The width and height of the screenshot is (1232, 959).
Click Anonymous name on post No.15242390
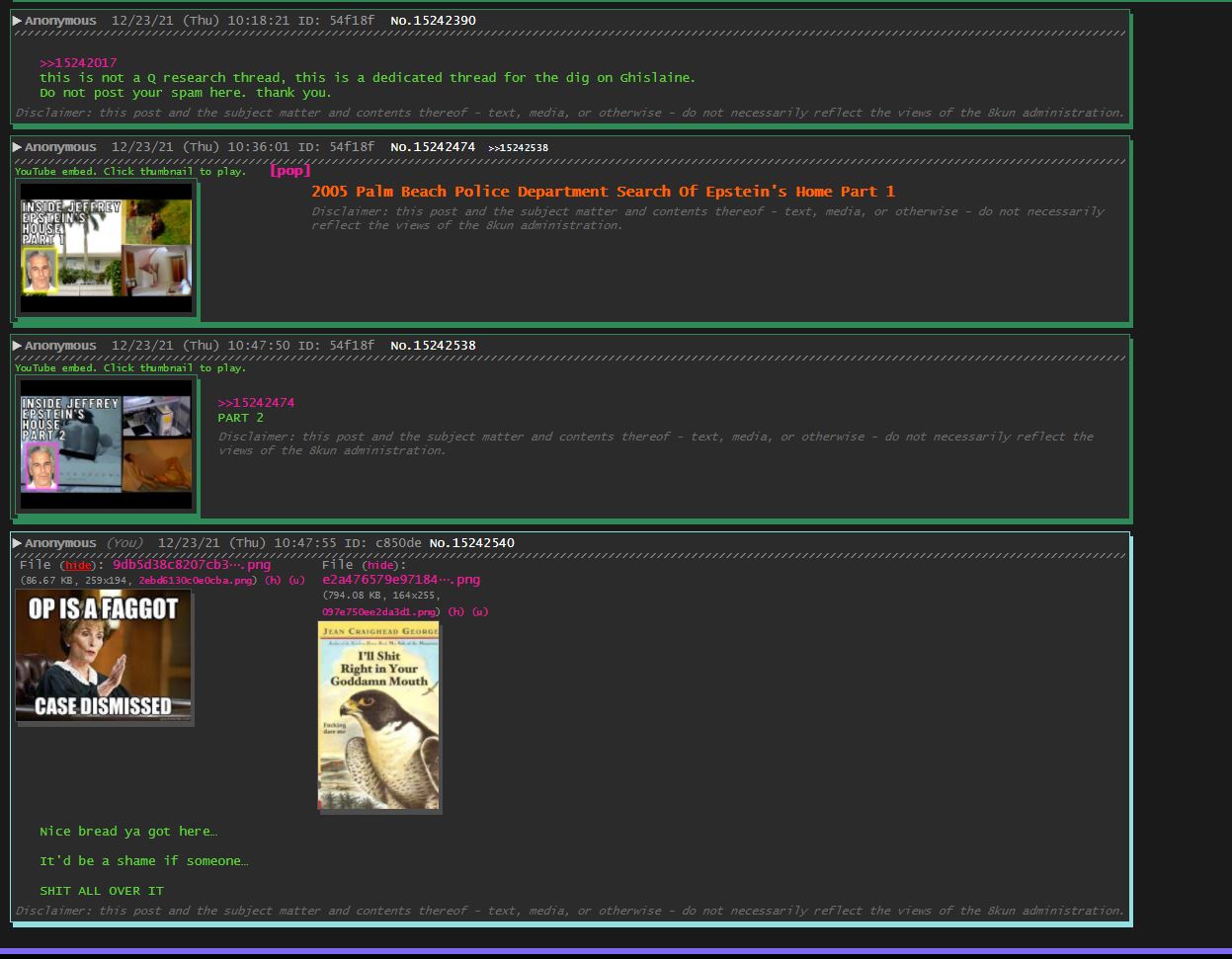point(60,21)
